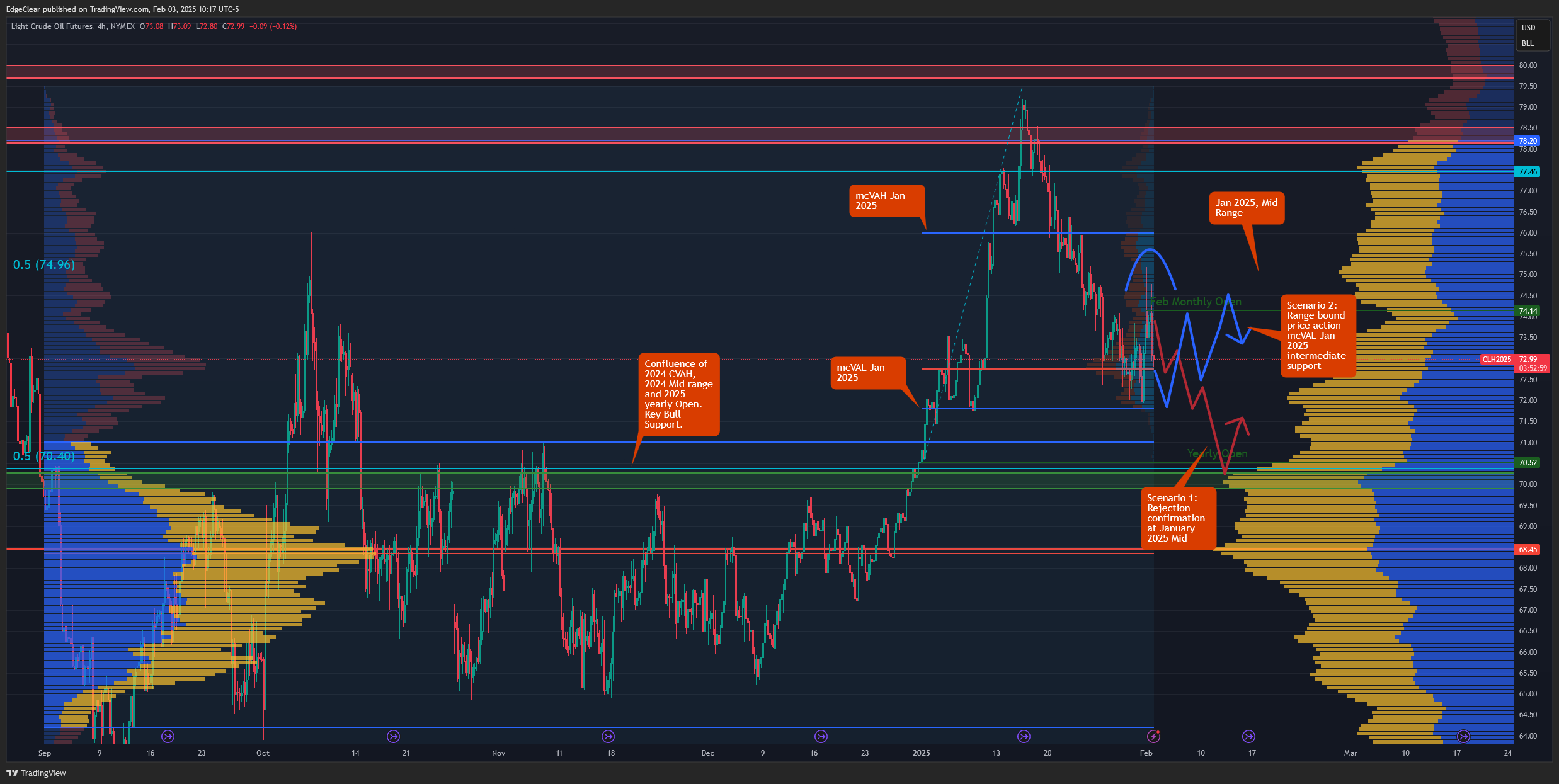Select the mcVAH Jan 2025 callout
Viewport: 1559px width, 784px height.
point(886,201)
